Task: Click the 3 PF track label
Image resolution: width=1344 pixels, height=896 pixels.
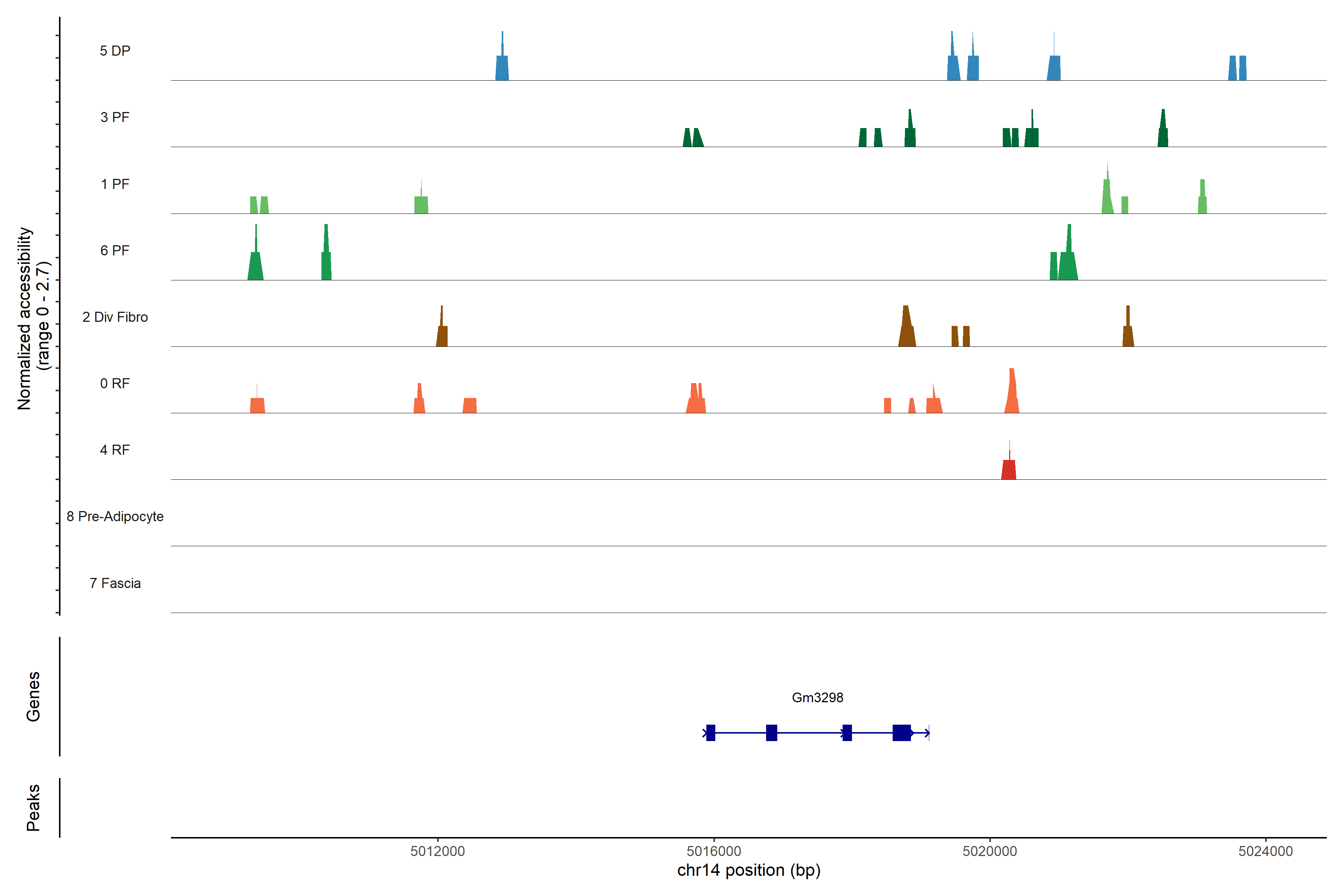Action: coord(115,117)
